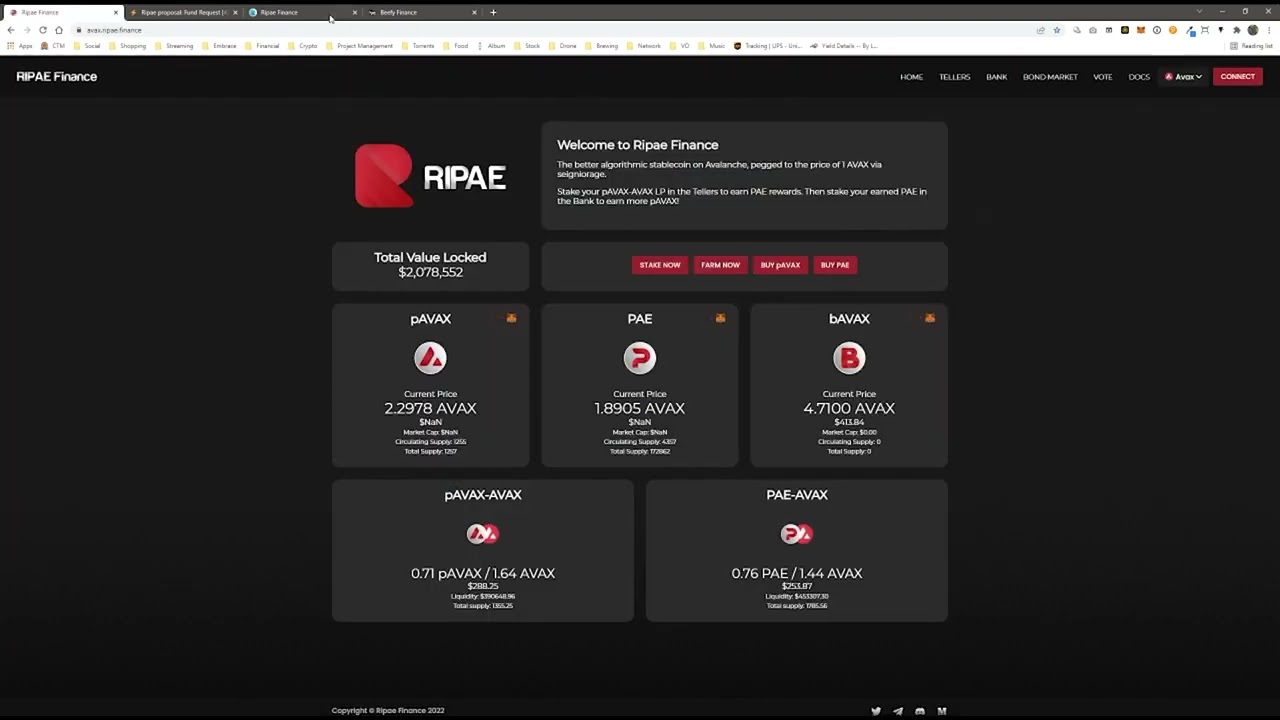
Task: Click the CONNECT wallet button
Action: pos(1237,77)
